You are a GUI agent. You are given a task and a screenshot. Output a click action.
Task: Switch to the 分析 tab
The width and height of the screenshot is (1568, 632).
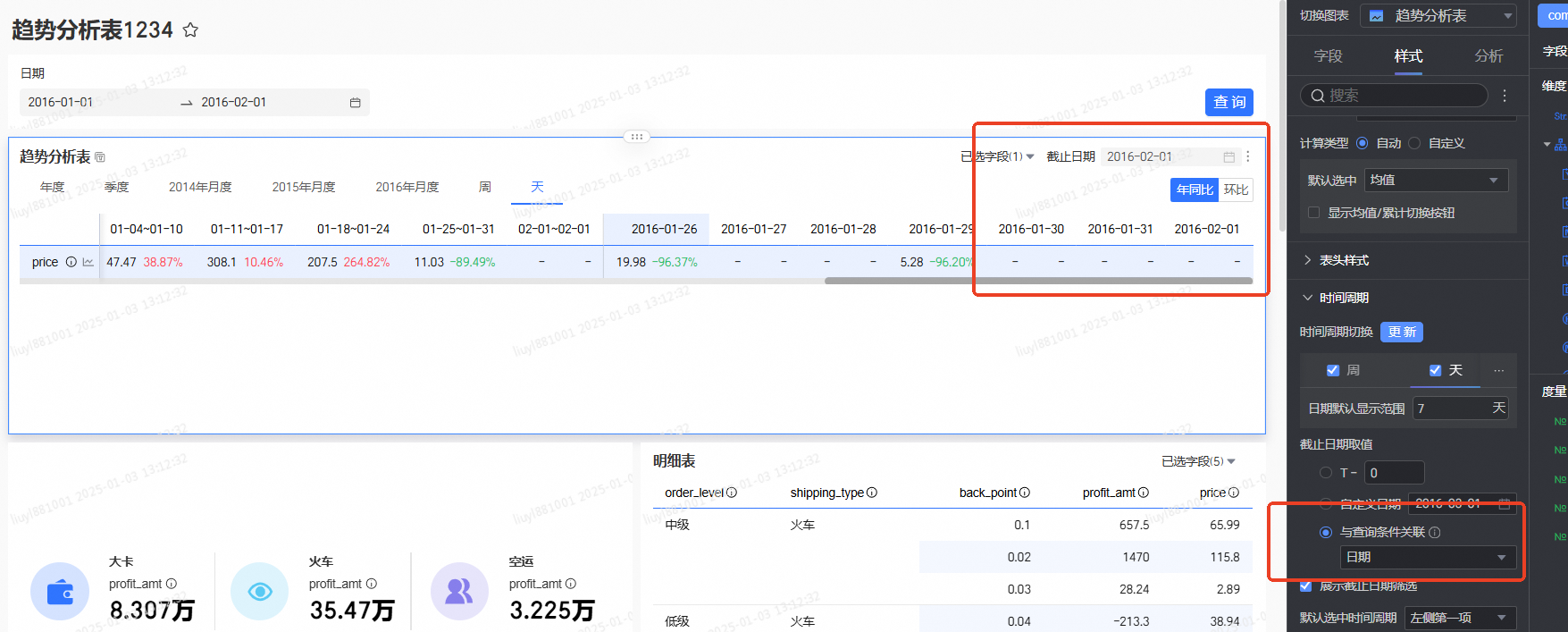(1488, 55)
